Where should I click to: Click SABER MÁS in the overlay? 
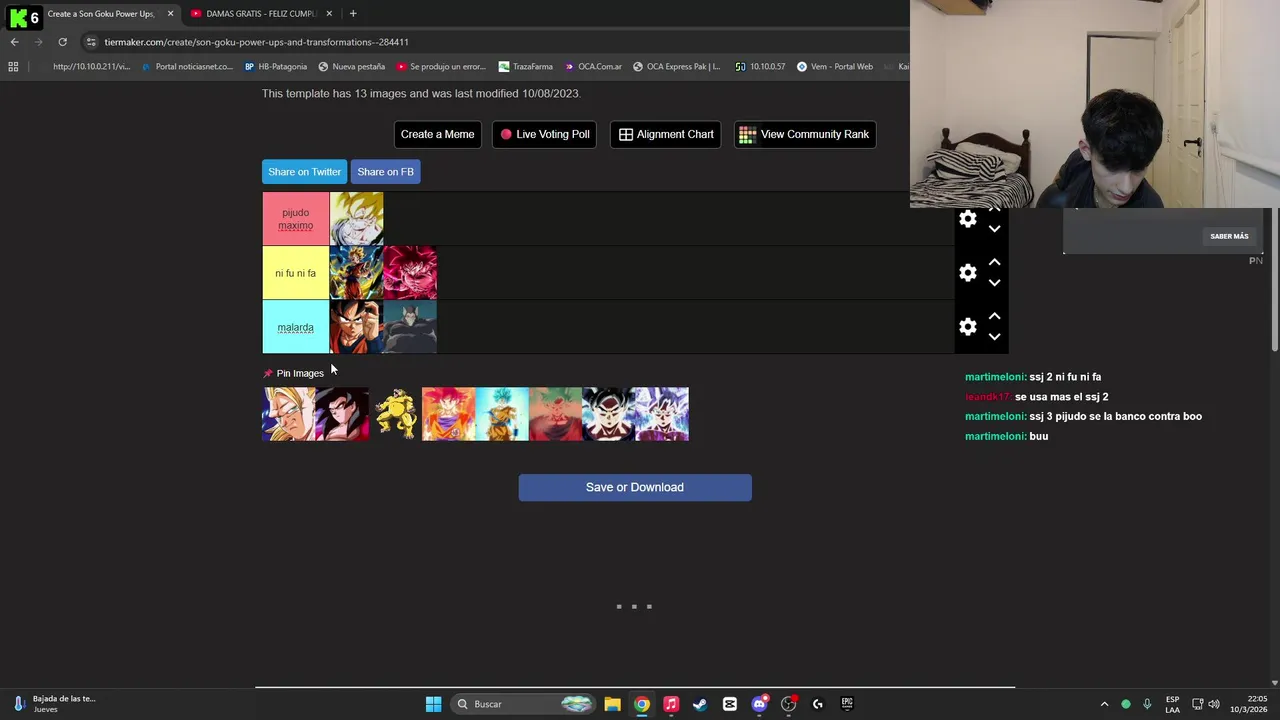(x=1229, y=236)
